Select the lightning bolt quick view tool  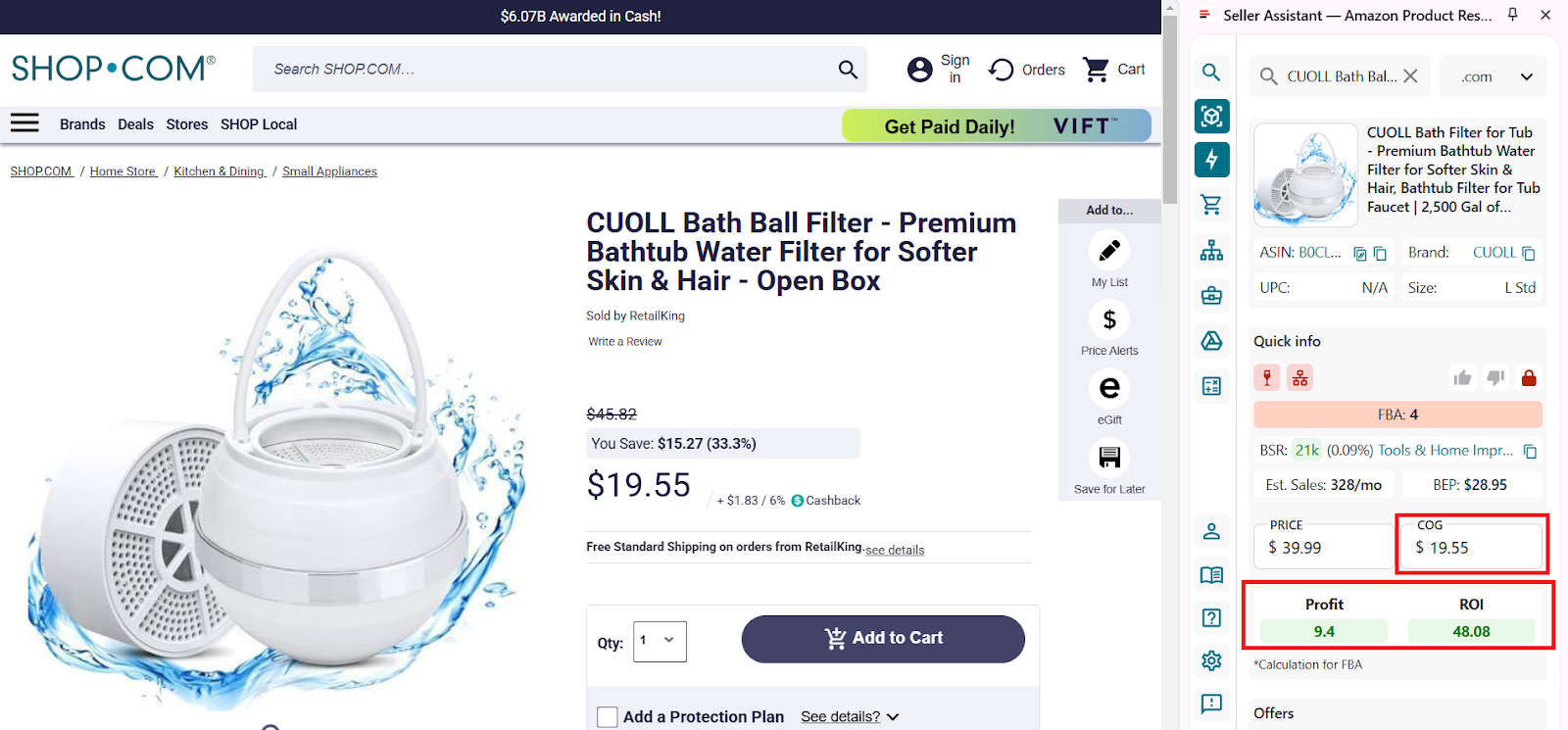(1211, 160)
